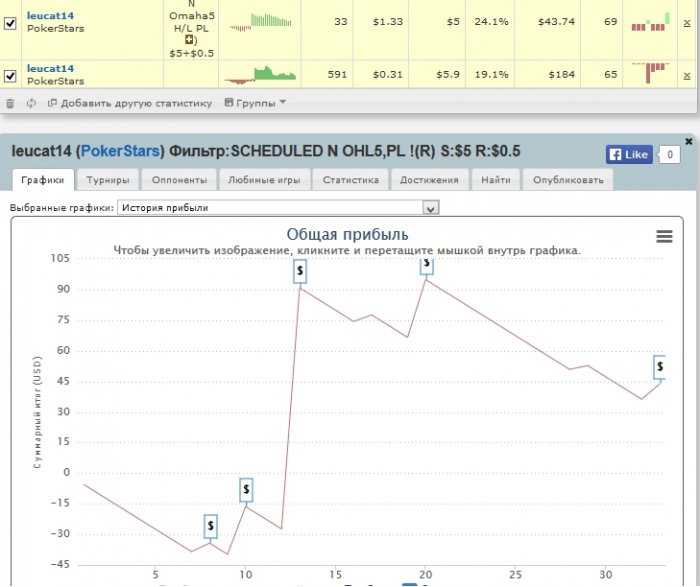Close the leucat14 statistics panel
The height and width of the screenshot is (587, 700).
coord(689,142)
